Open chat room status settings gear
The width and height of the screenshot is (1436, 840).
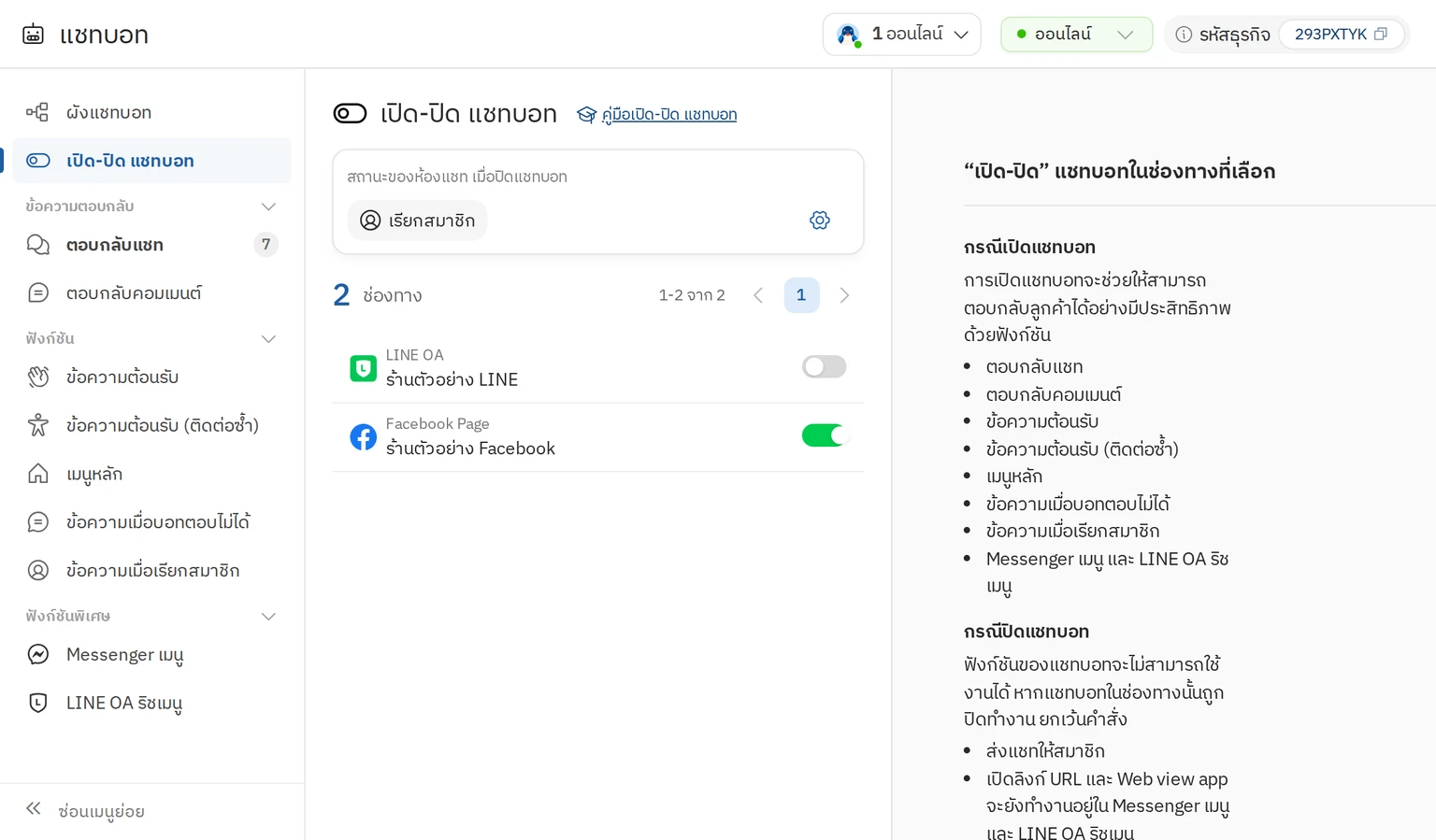[x=820, y=221]
